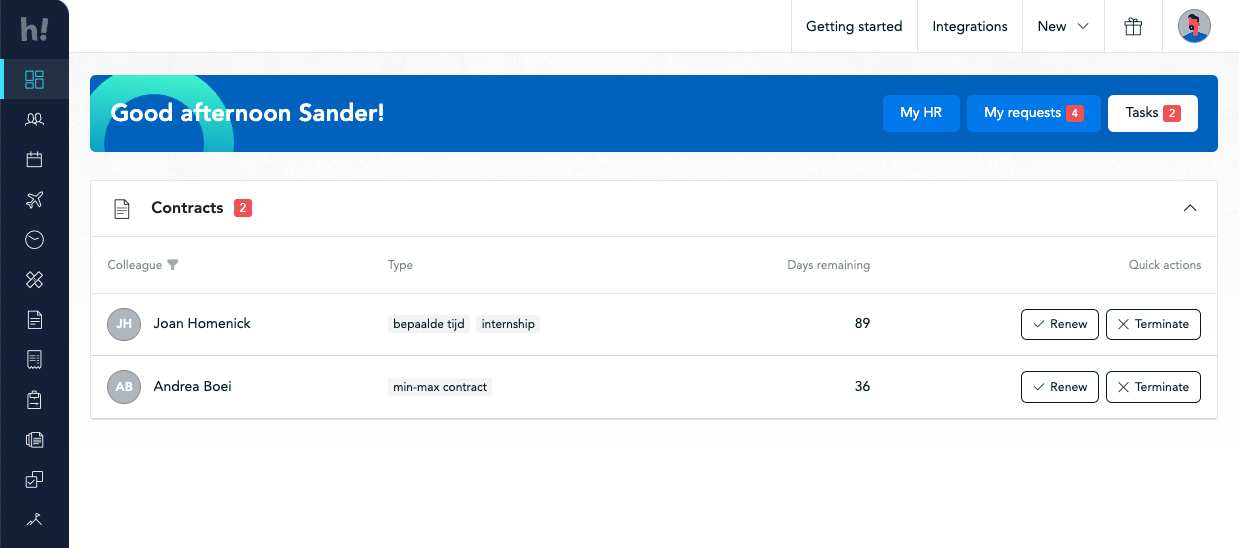1239x548 pixels.
Task: Open the user profile avatar
Action: pos(1194,27)
